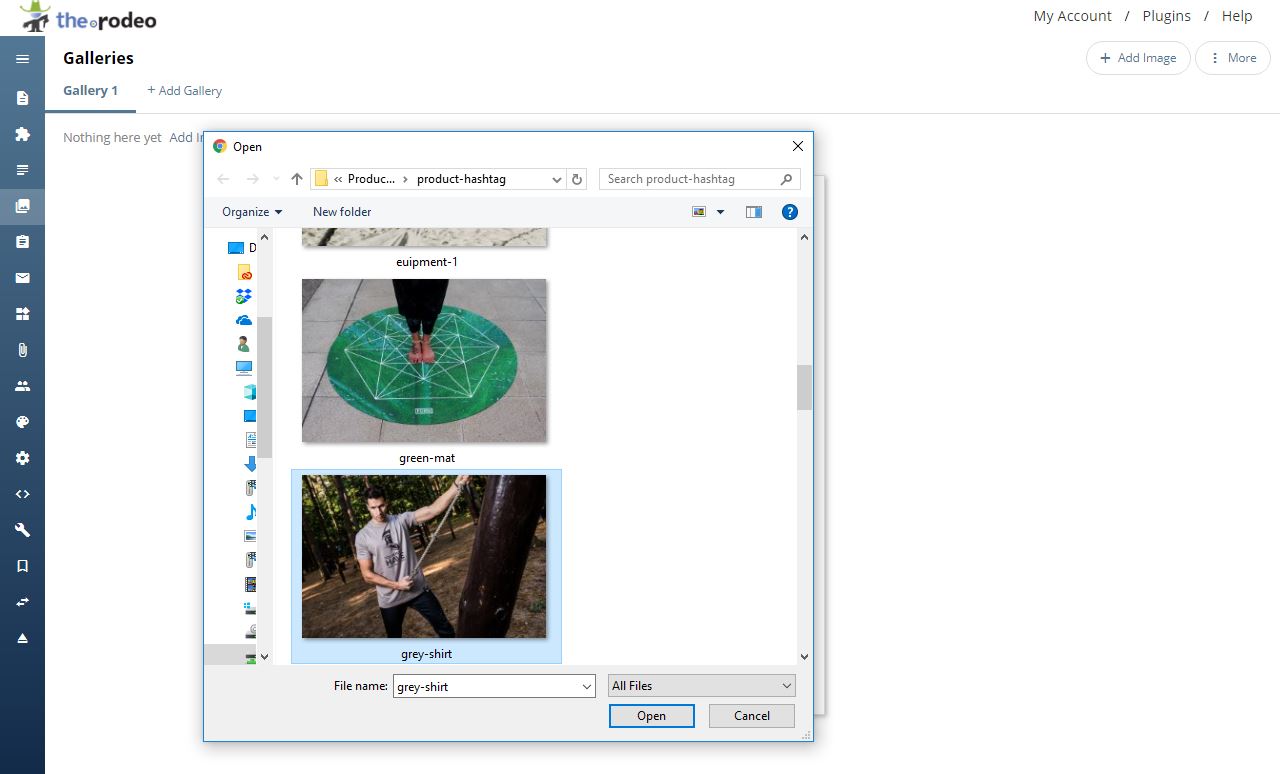The height and width of the screenshot is (774, 1280).
Task: Click the + Add Gallery tab
Action: pos(184,90)
